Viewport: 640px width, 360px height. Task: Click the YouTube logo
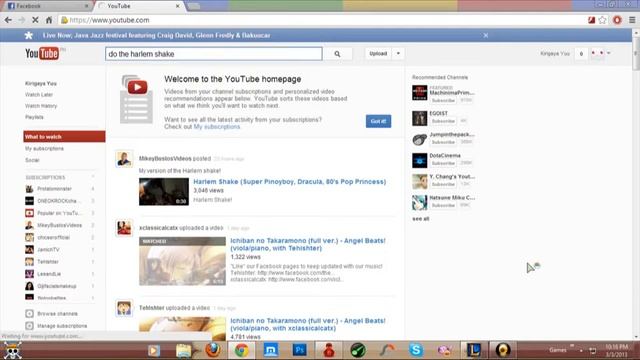coord(42,53)
